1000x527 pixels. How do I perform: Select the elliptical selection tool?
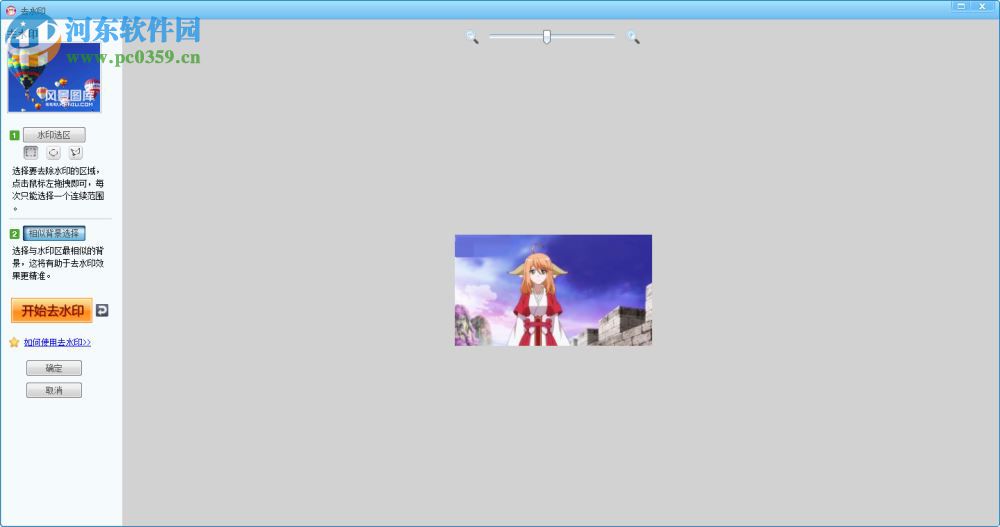pyautogui.click(x=54, y=152)
